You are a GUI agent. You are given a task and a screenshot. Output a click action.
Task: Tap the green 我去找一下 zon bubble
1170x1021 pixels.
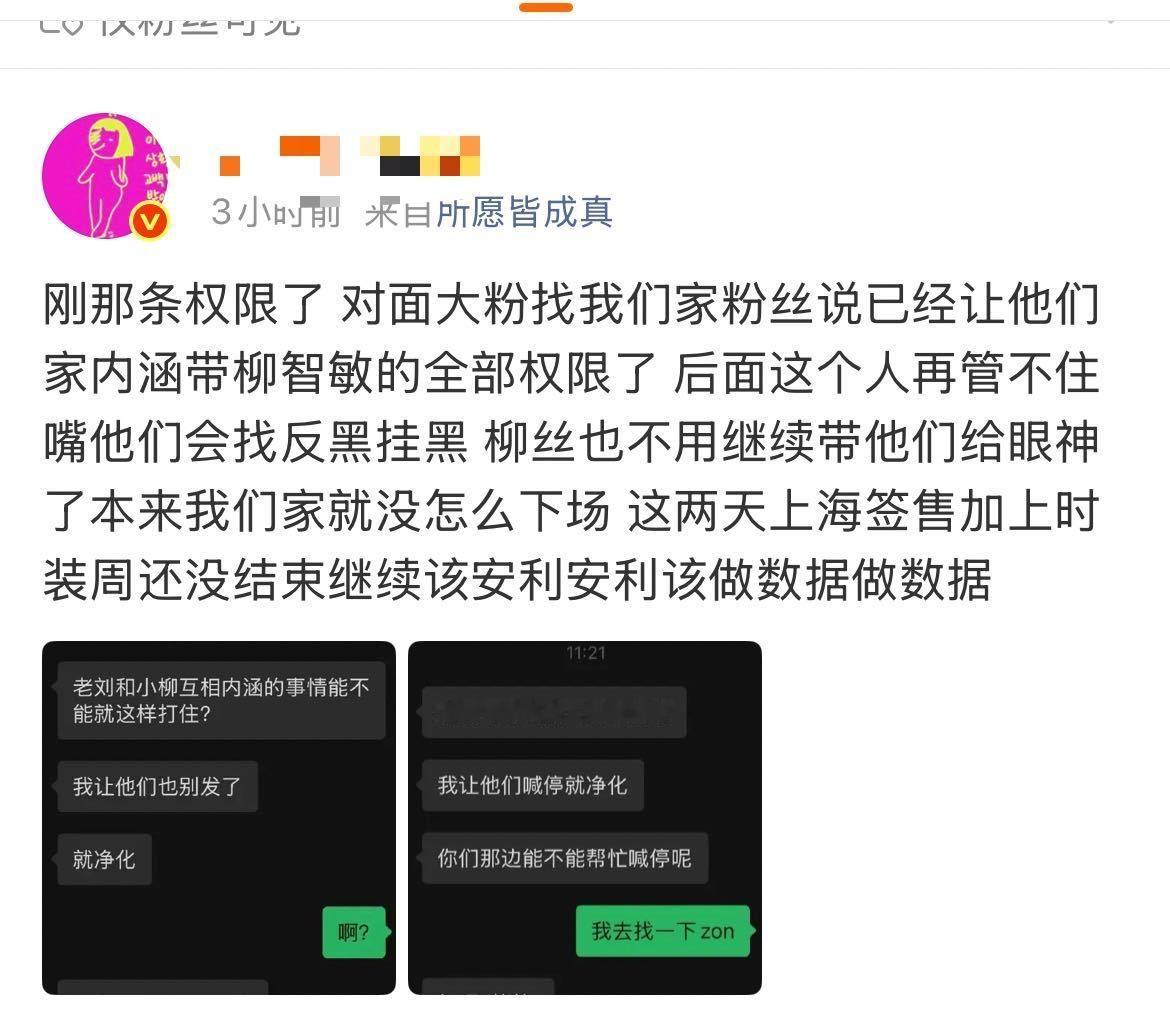pos(663,931)
